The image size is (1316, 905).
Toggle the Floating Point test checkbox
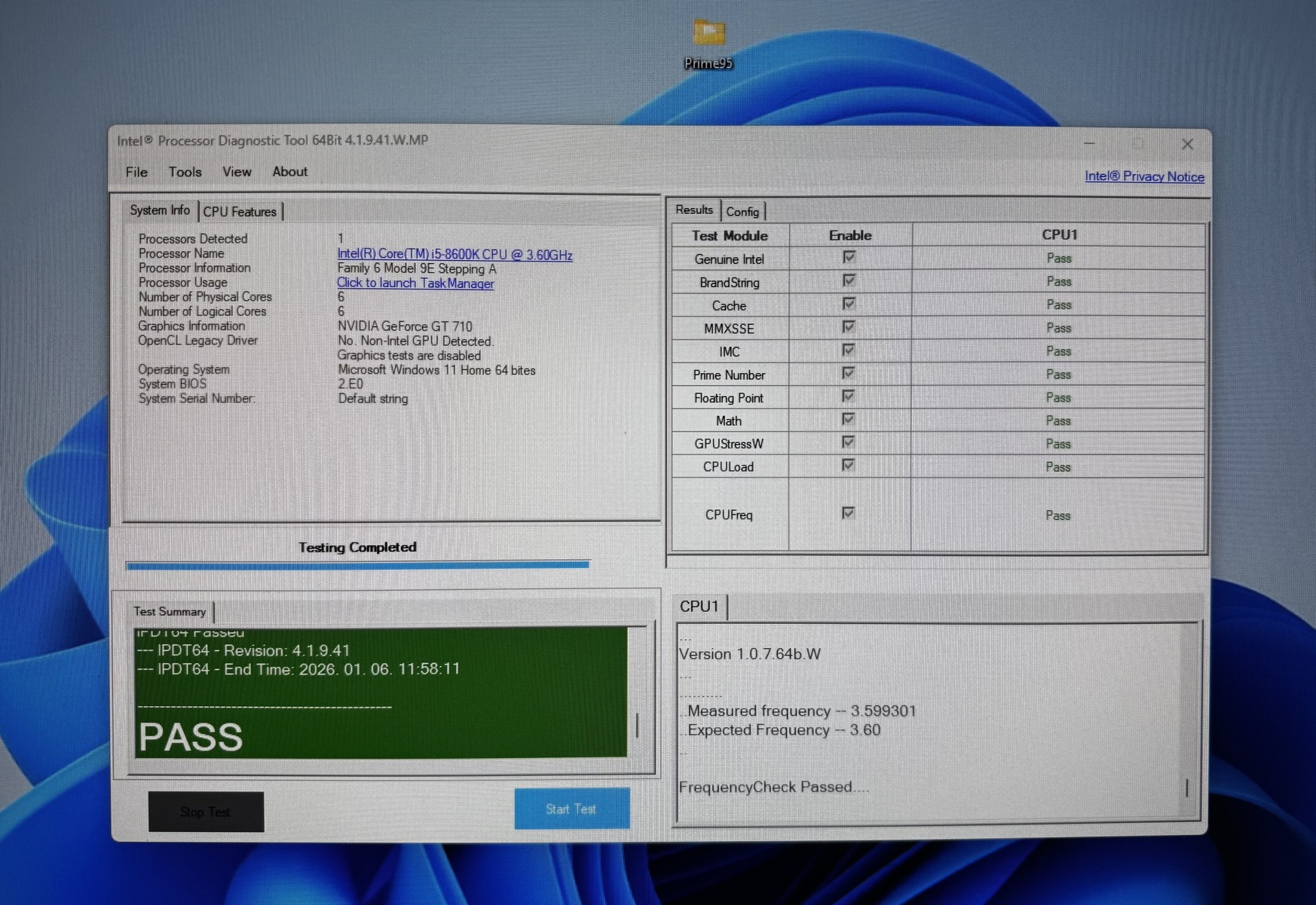click(x=849, y=396)
